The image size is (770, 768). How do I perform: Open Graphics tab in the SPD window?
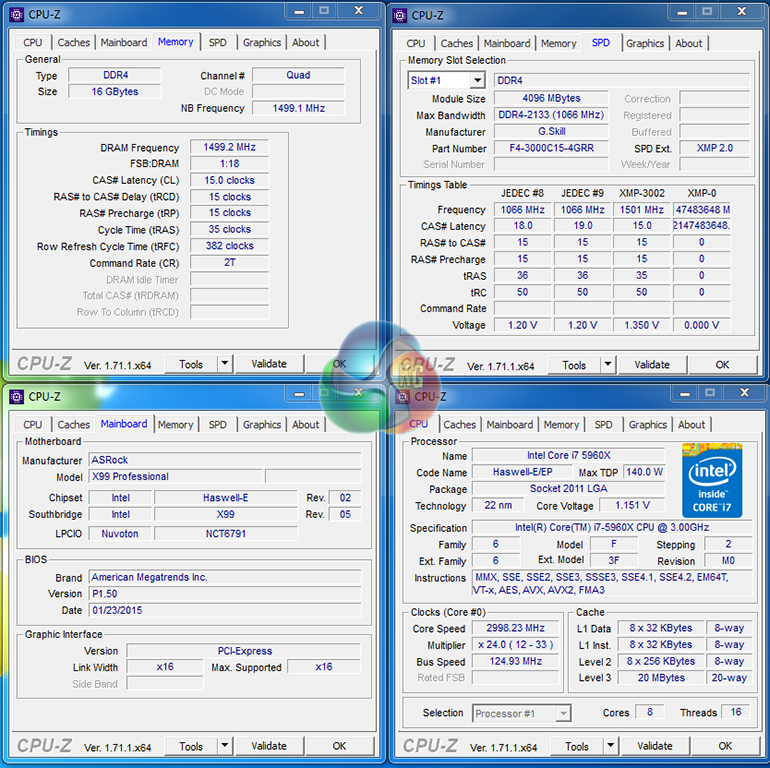645,43
